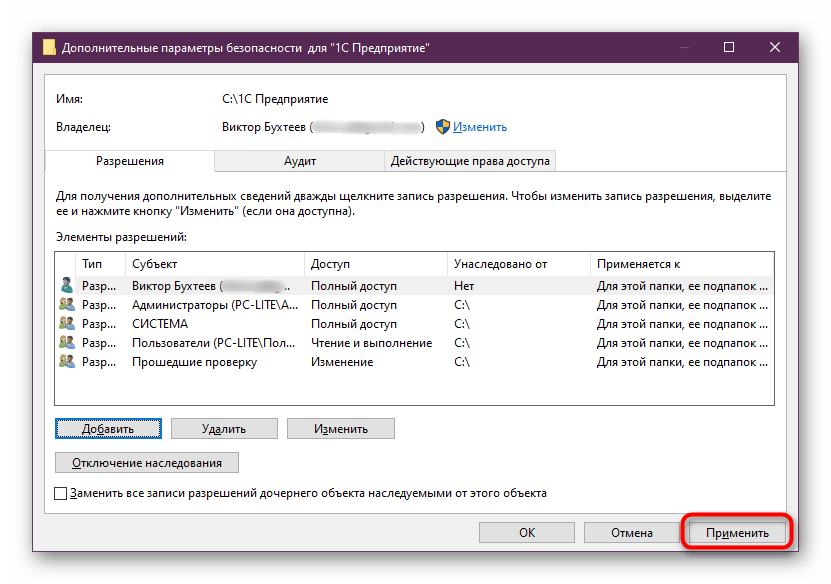Click the Изменить button below the list

pos(341,429)
